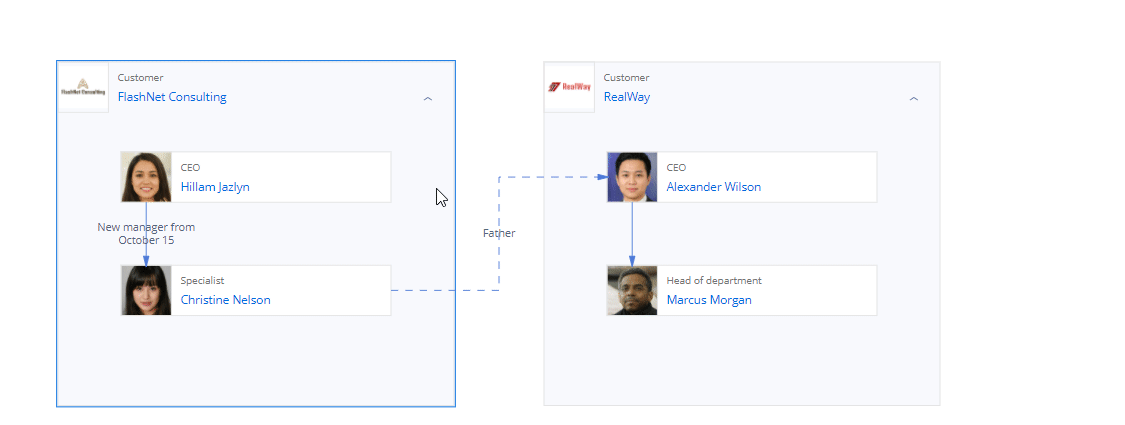Image resolution: width=1125 pixels, height=425 pixels.
Task: Click Christine Nelson's profile photo
Action: point(146,290)
